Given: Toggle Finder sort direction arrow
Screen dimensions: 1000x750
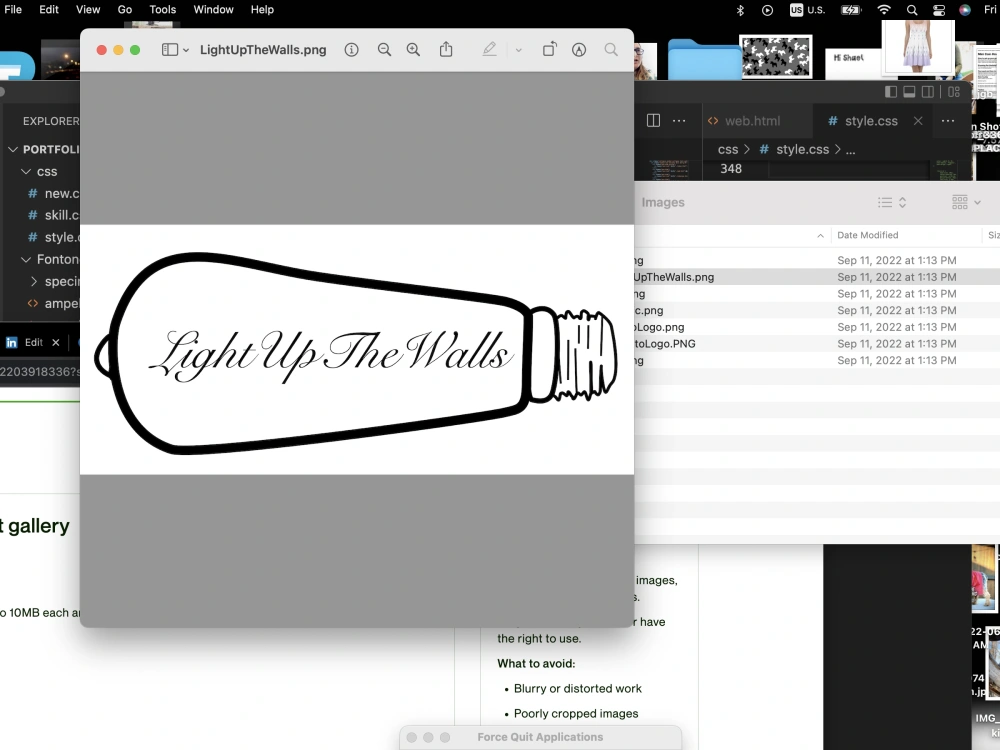Looking at the screenshot, I should pyautogui.click(x=820, y=235).
